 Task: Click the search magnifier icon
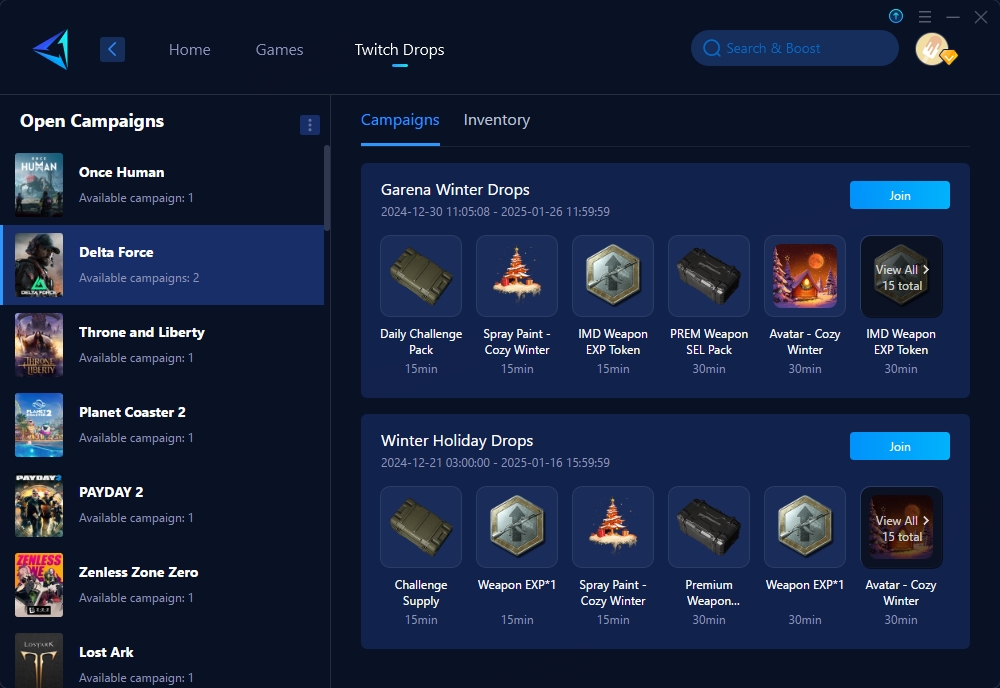711,48
